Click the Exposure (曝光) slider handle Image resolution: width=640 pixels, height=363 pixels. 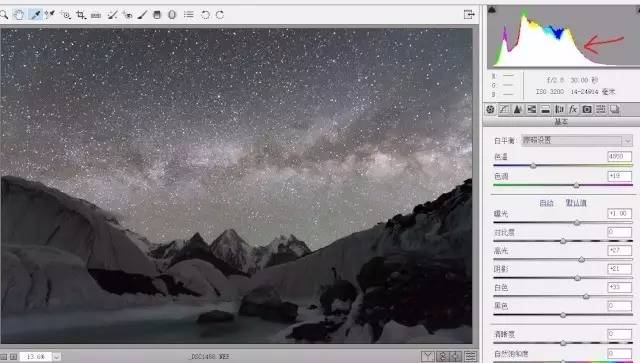click(x=577, y=223)
